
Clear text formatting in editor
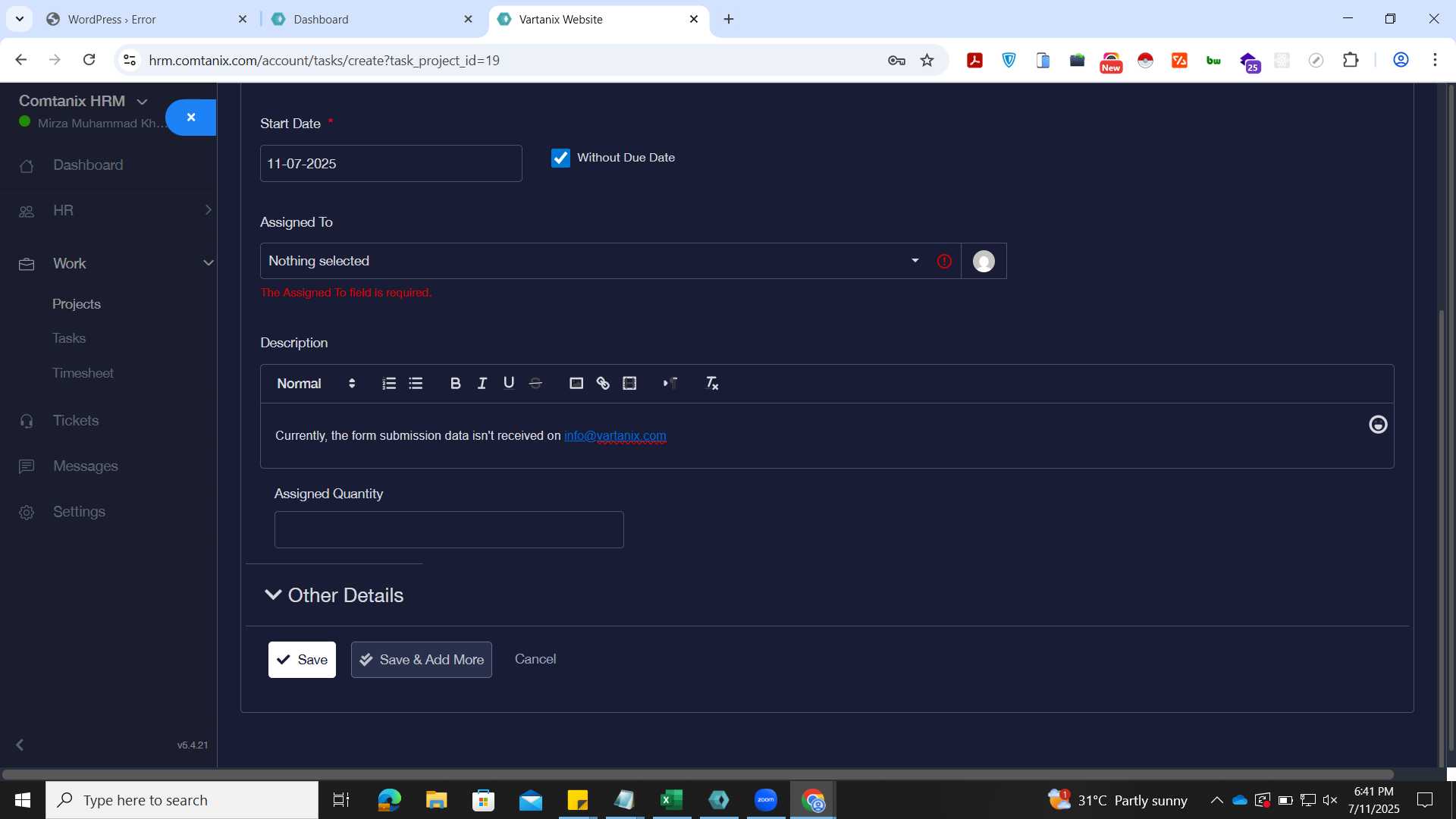pos(712,384)
